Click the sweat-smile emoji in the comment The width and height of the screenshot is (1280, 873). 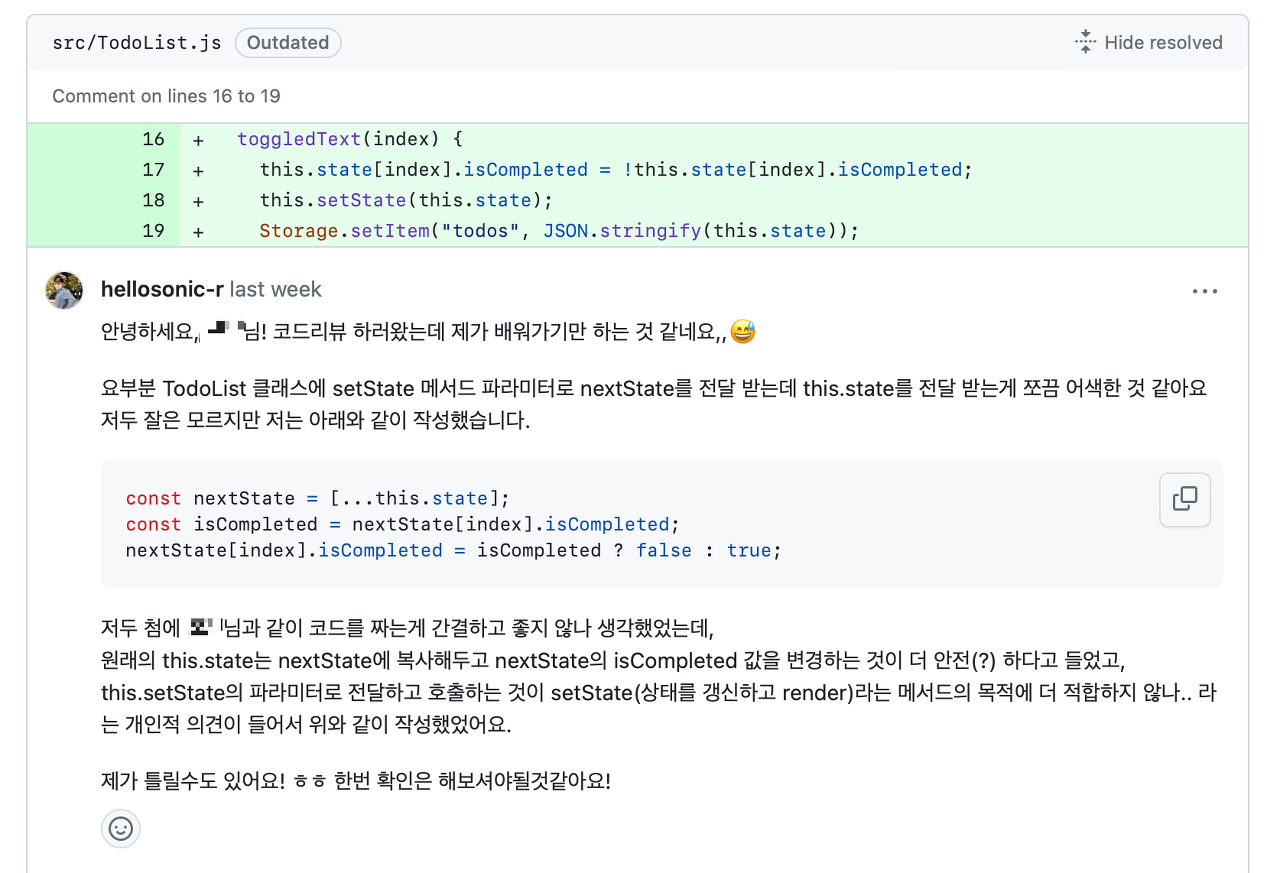(743, 331)
